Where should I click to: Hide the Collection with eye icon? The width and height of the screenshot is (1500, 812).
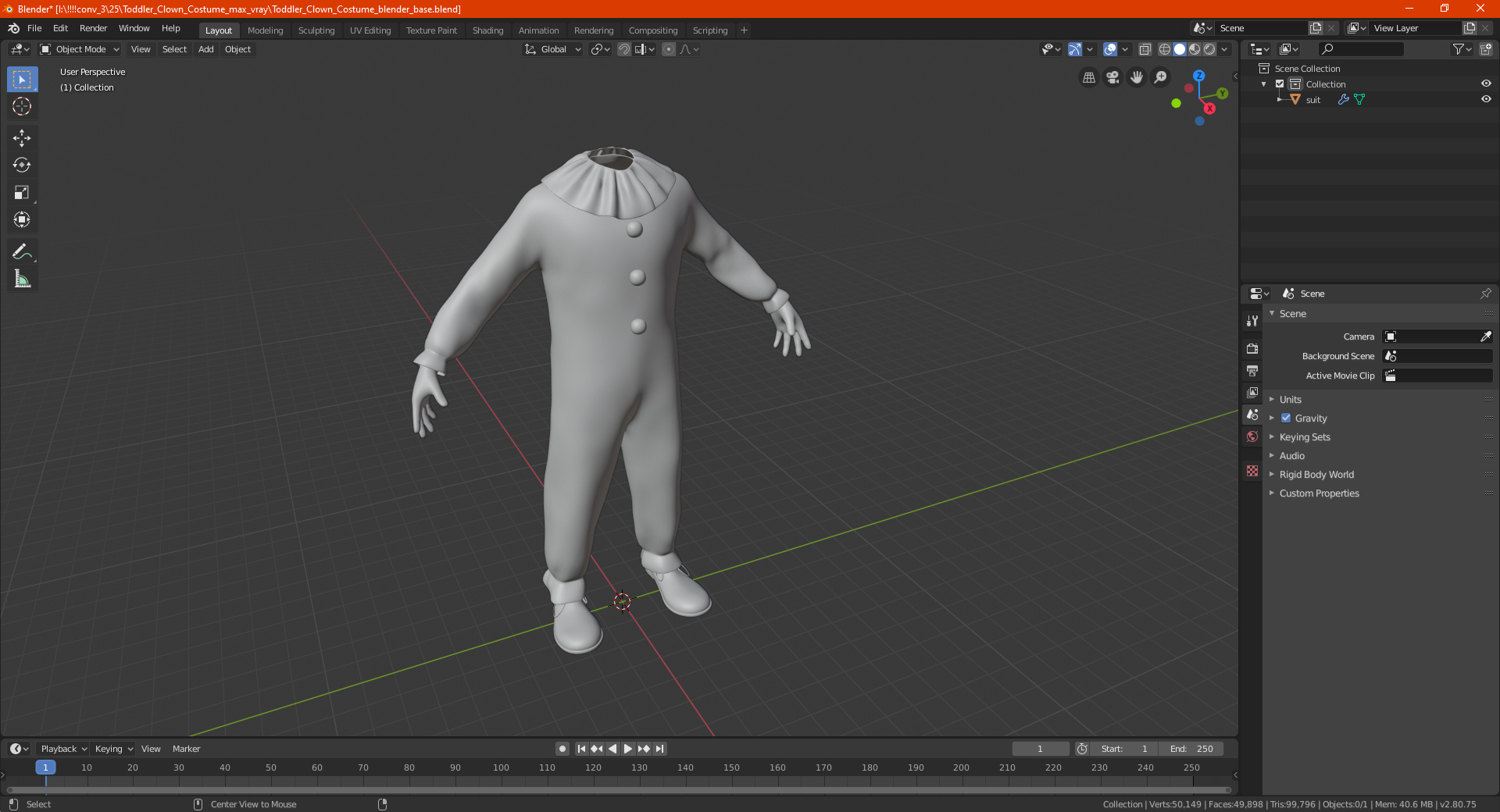click(x=1486, y=84)
